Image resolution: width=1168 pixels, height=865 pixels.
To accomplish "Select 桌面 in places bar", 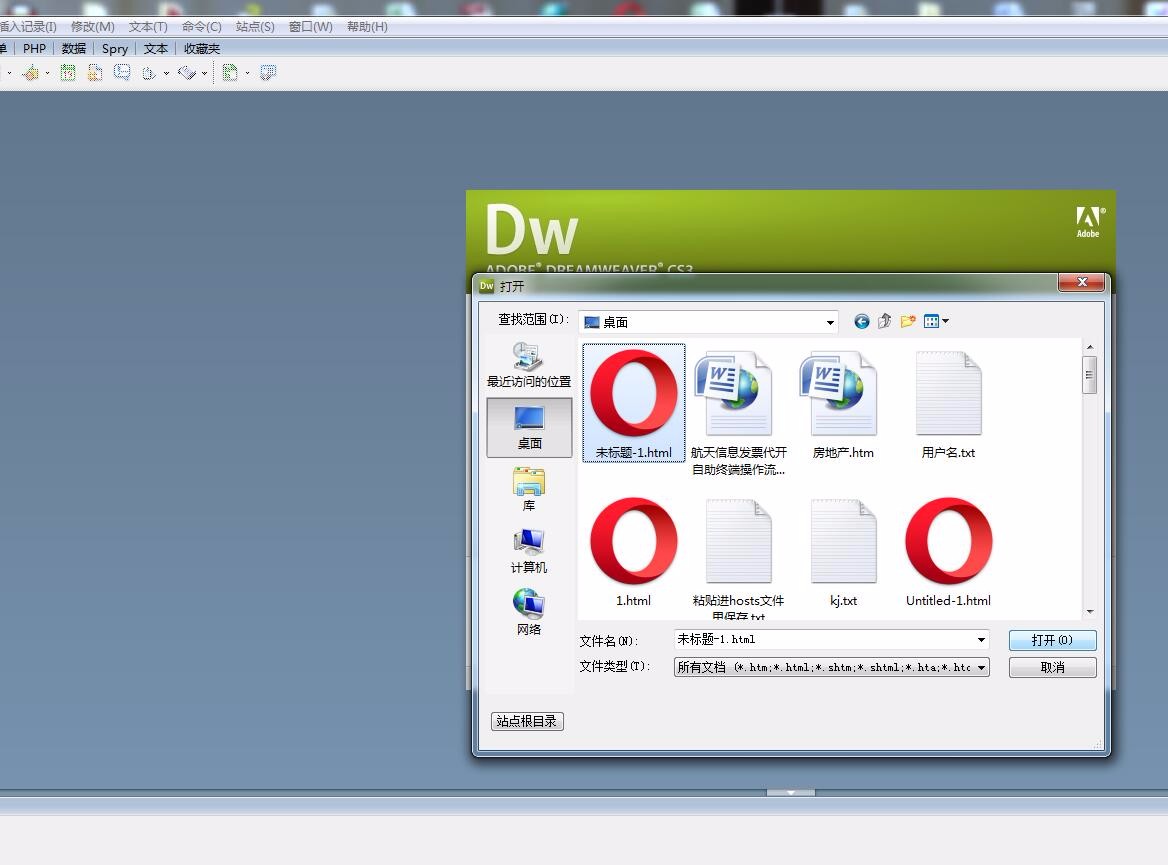I will pyautogui.click(x=529, y=427).
